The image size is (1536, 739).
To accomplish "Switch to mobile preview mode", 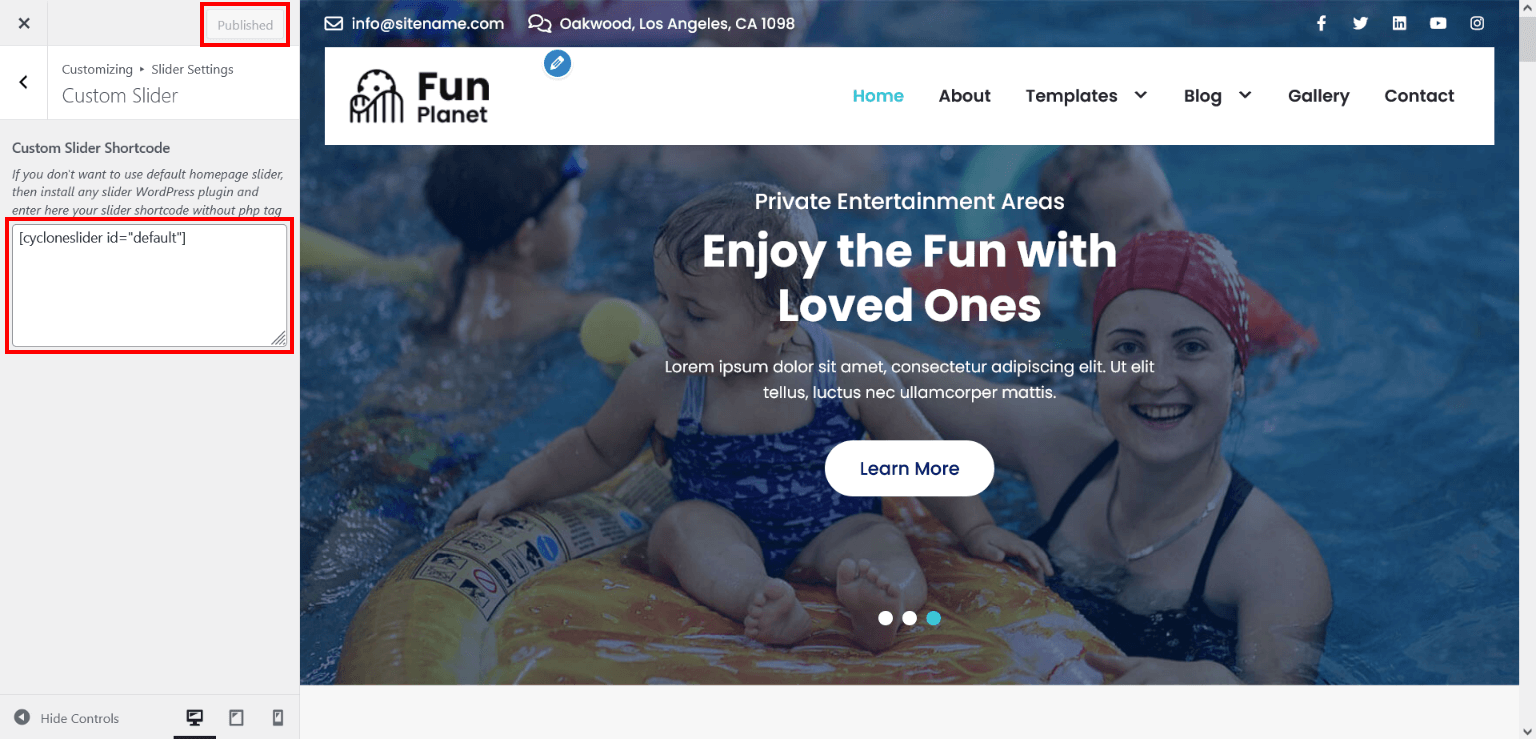I will [278, 718].
